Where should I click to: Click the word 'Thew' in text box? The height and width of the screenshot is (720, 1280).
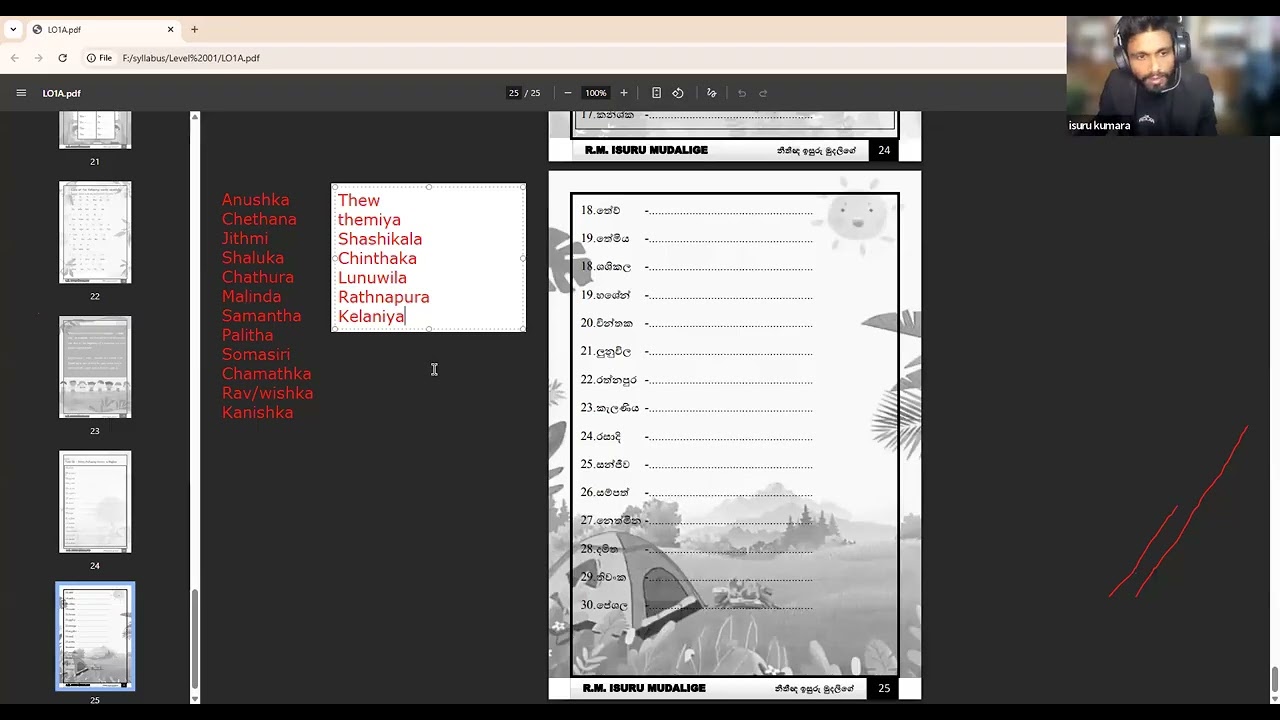359,200
